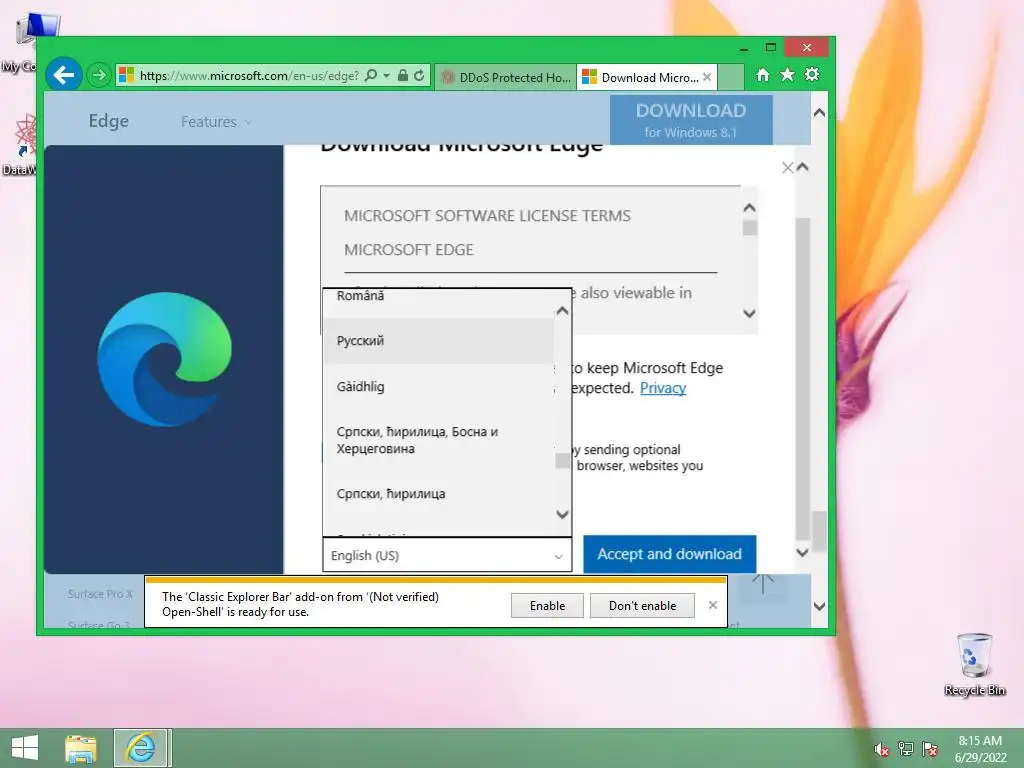
Task: Click the security lock icon in address bar
Action: [x=403, y=75]
